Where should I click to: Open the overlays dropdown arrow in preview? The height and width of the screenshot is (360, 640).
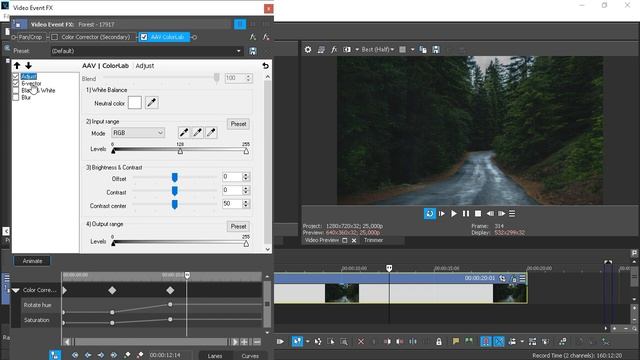(413, 49)
